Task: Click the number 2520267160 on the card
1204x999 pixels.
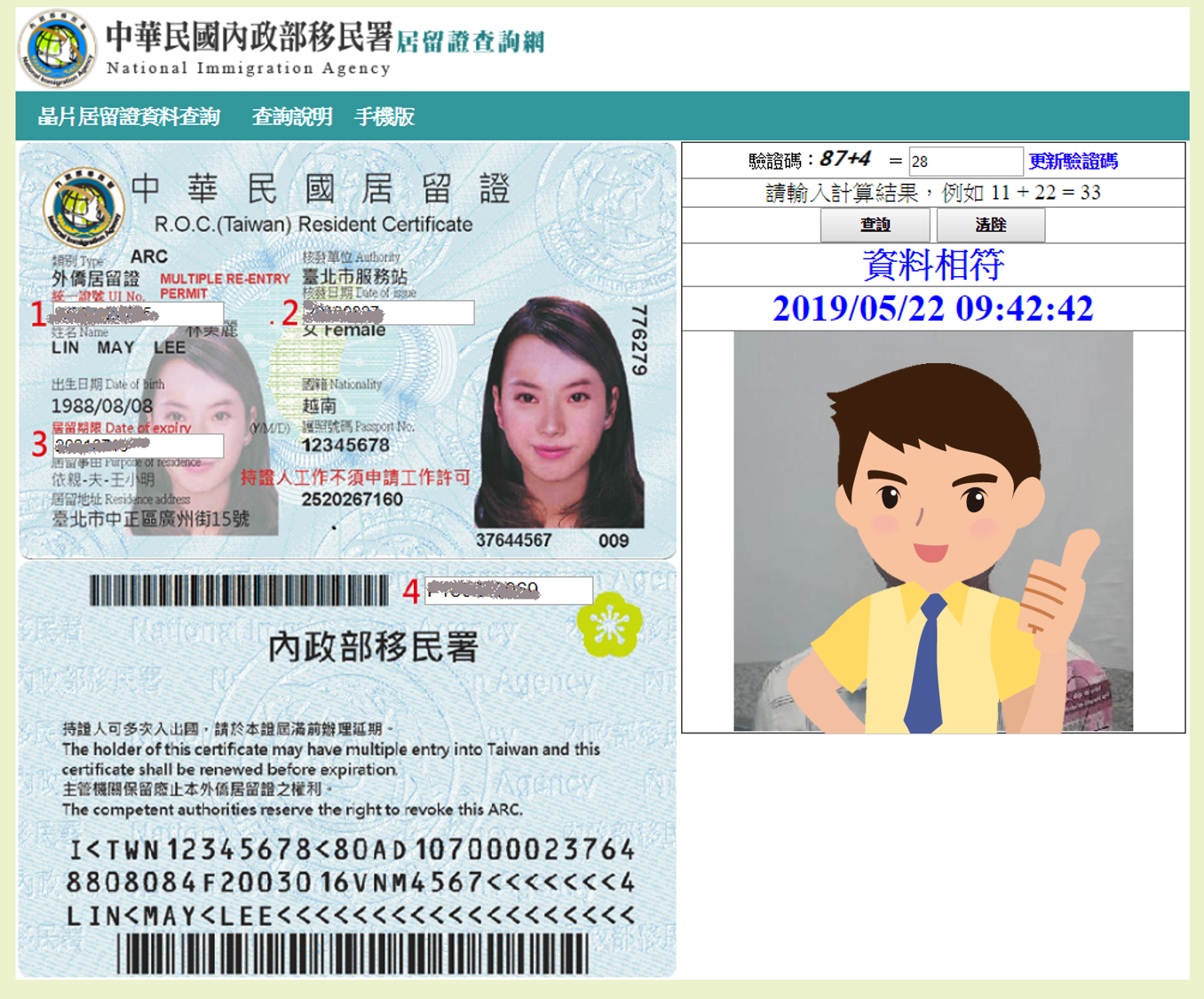Action: pyautogui.click(x=352, y=500)
